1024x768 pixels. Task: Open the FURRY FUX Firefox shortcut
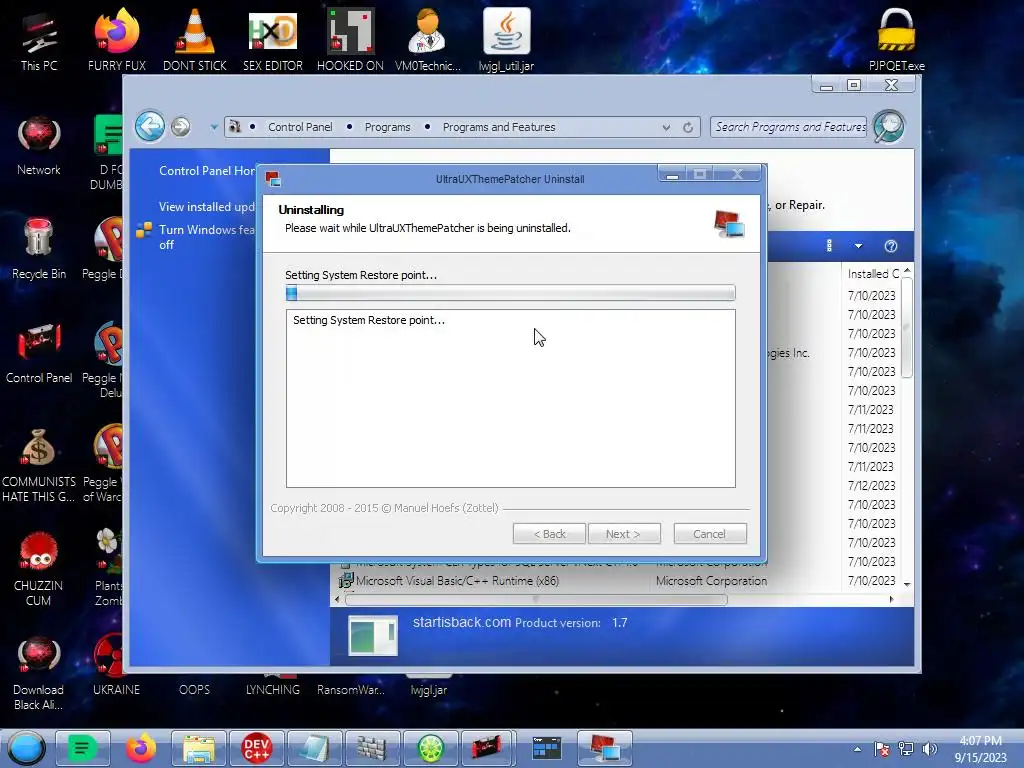tap(116, 40)
